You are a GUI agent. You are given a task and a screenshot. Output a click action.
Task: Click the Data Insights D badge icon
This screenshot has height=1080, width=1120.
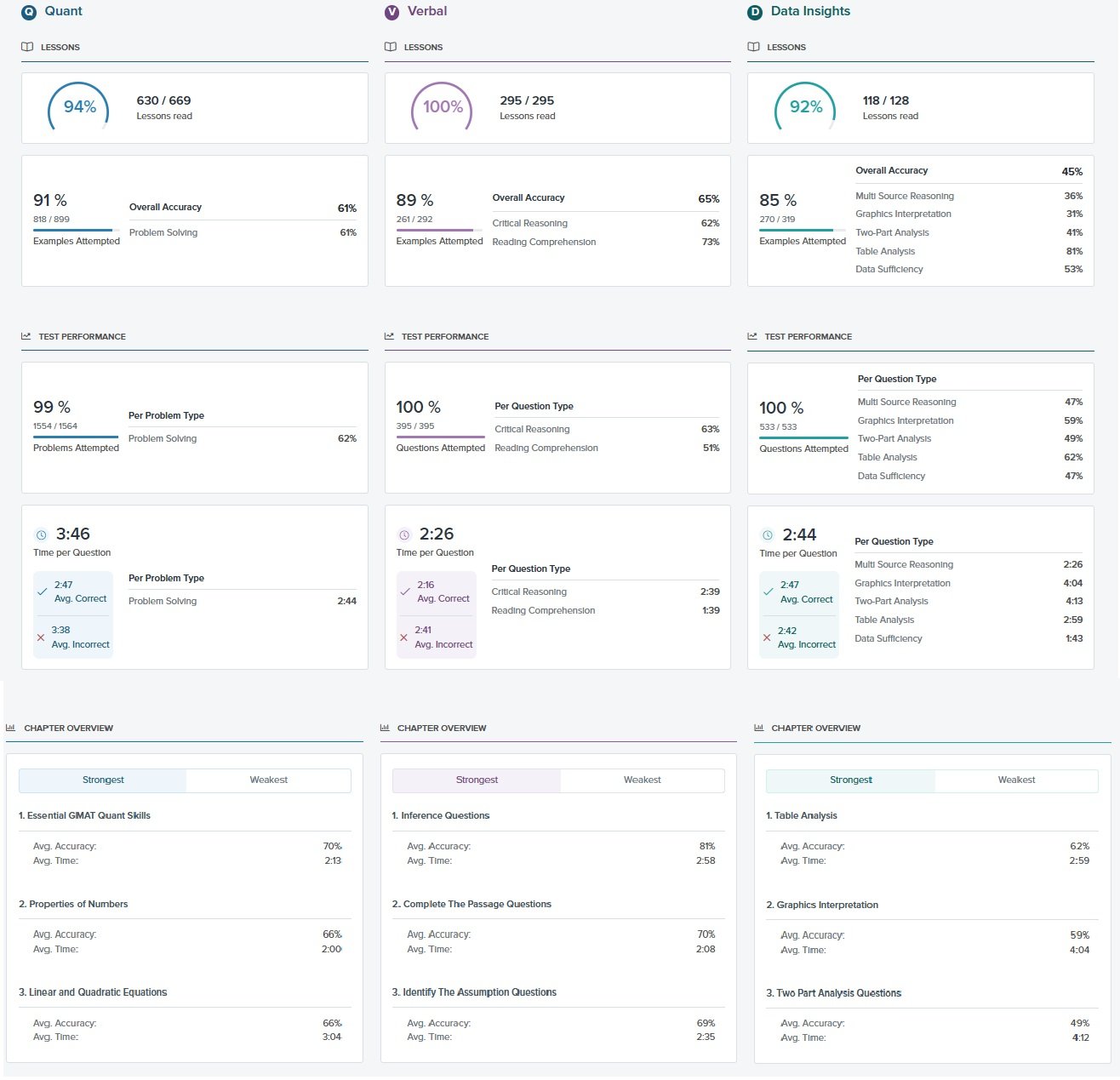pos(755,12)
